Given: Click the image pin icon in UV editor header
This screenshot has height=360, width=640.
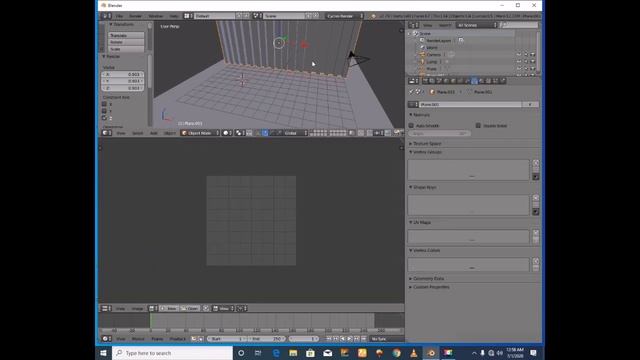Looking at the screenshot, I should coord(206,308).
